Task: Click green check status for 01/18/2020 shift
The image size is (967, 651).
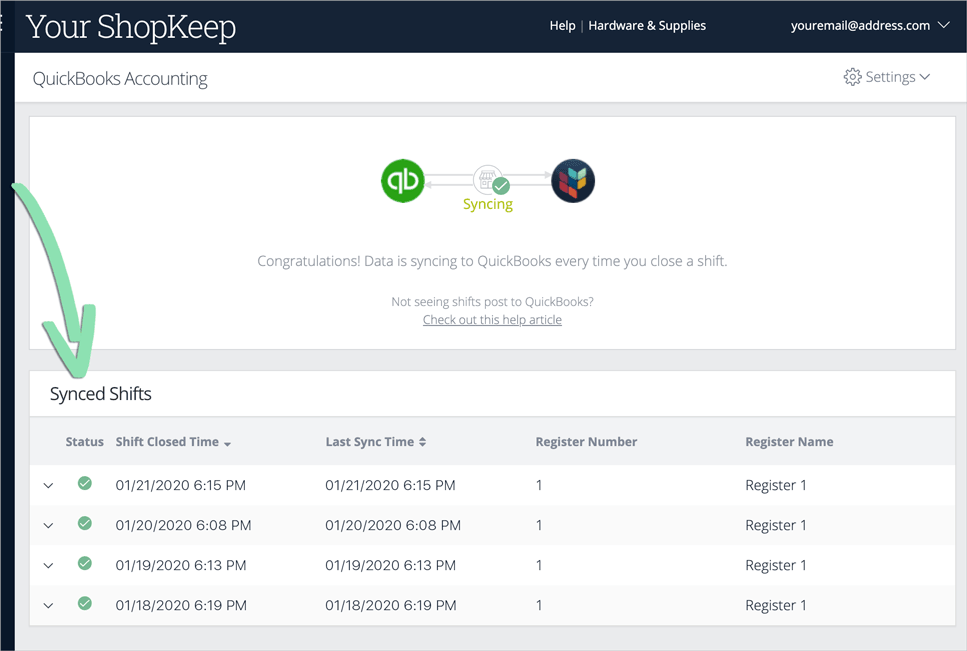Action: 85,603
